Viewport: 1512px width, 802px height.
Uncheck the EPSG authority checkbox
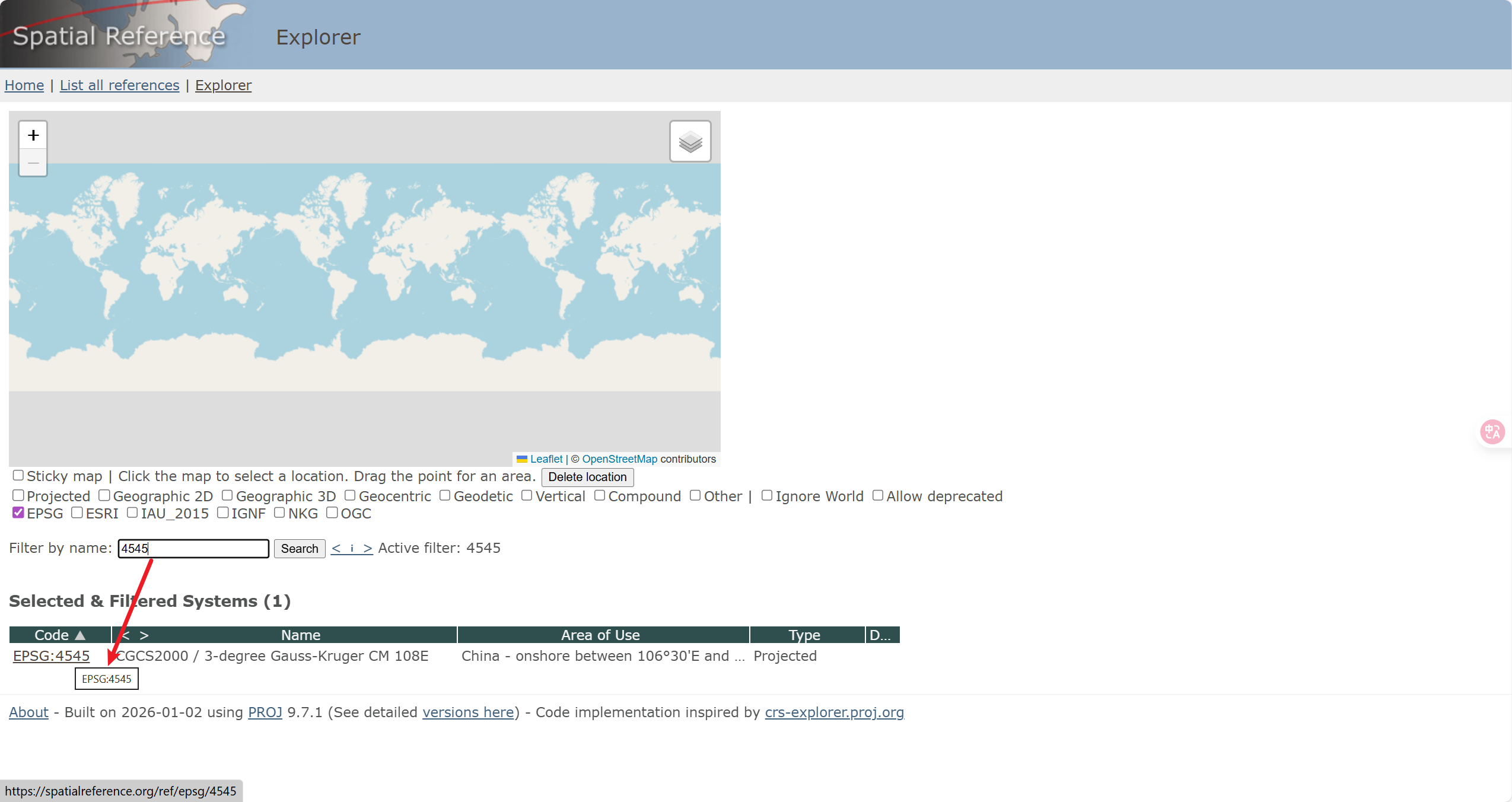[x=18, y=513]
